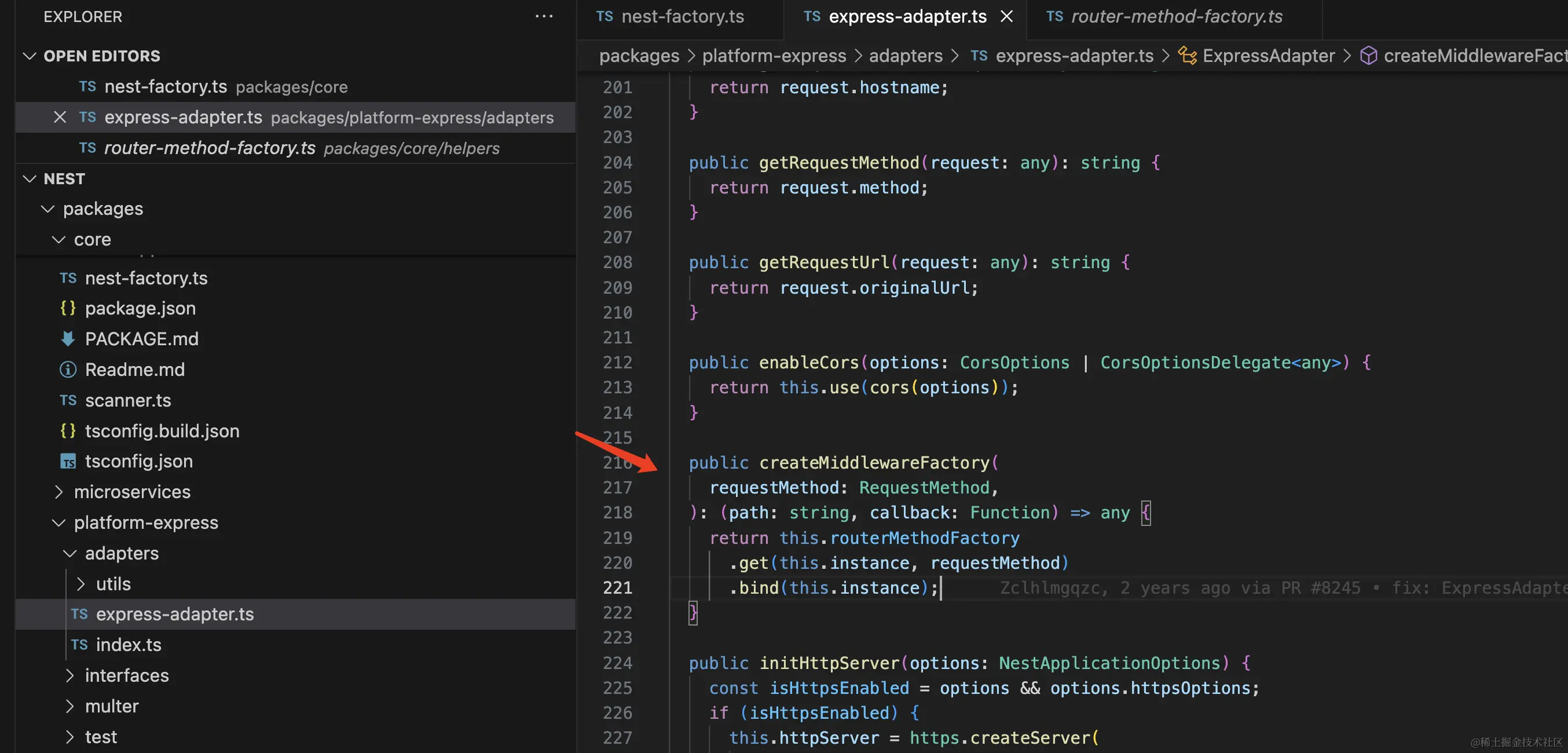The height and width of the screenshot is (753, 1568).
Task: Expand the utils folder
Action: pyautogui.click(x=81, y=584)
